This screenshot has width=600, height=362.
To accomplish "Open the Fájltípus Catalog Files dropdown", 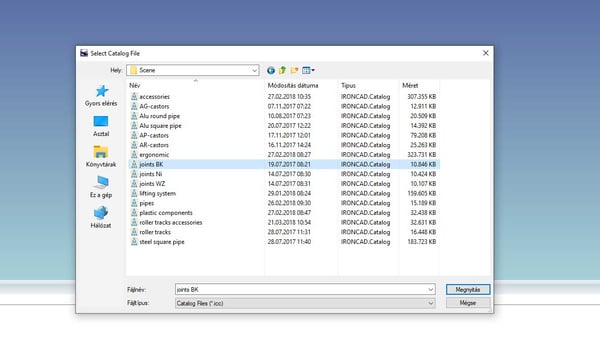I will click(x=305, y=303).
